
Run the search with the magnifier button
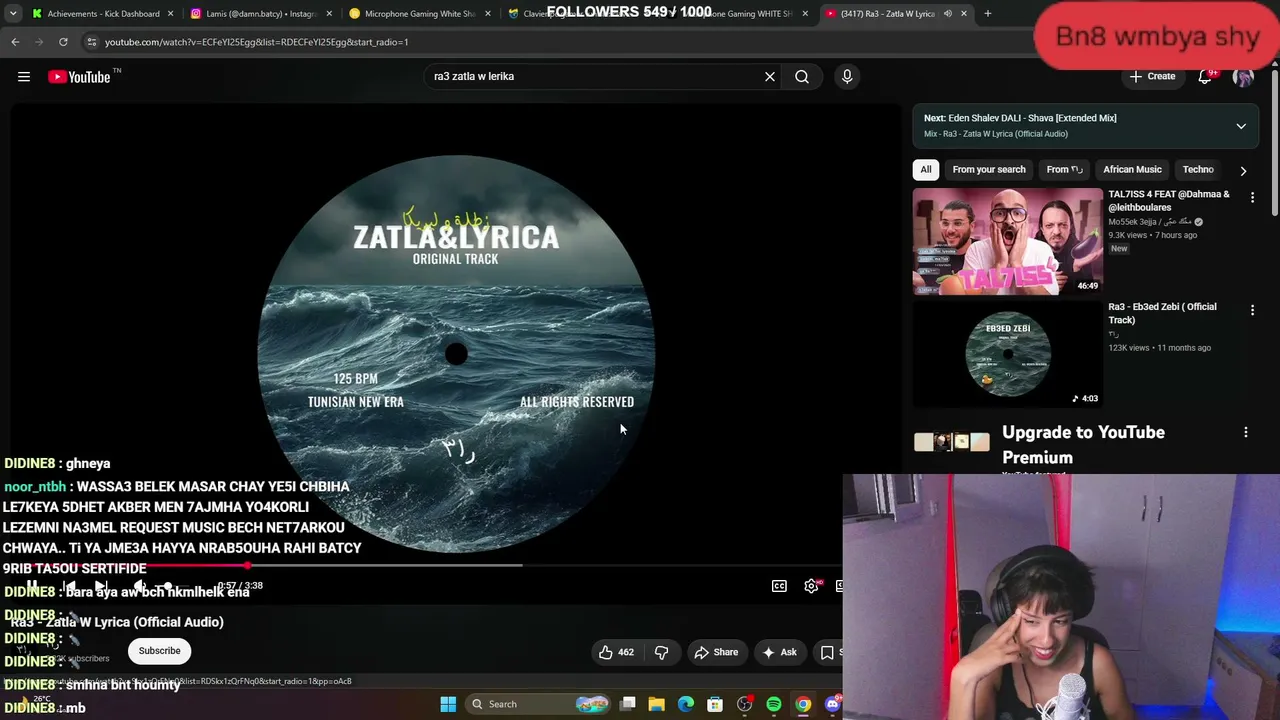pyautogui.click(x=802, y=77)
